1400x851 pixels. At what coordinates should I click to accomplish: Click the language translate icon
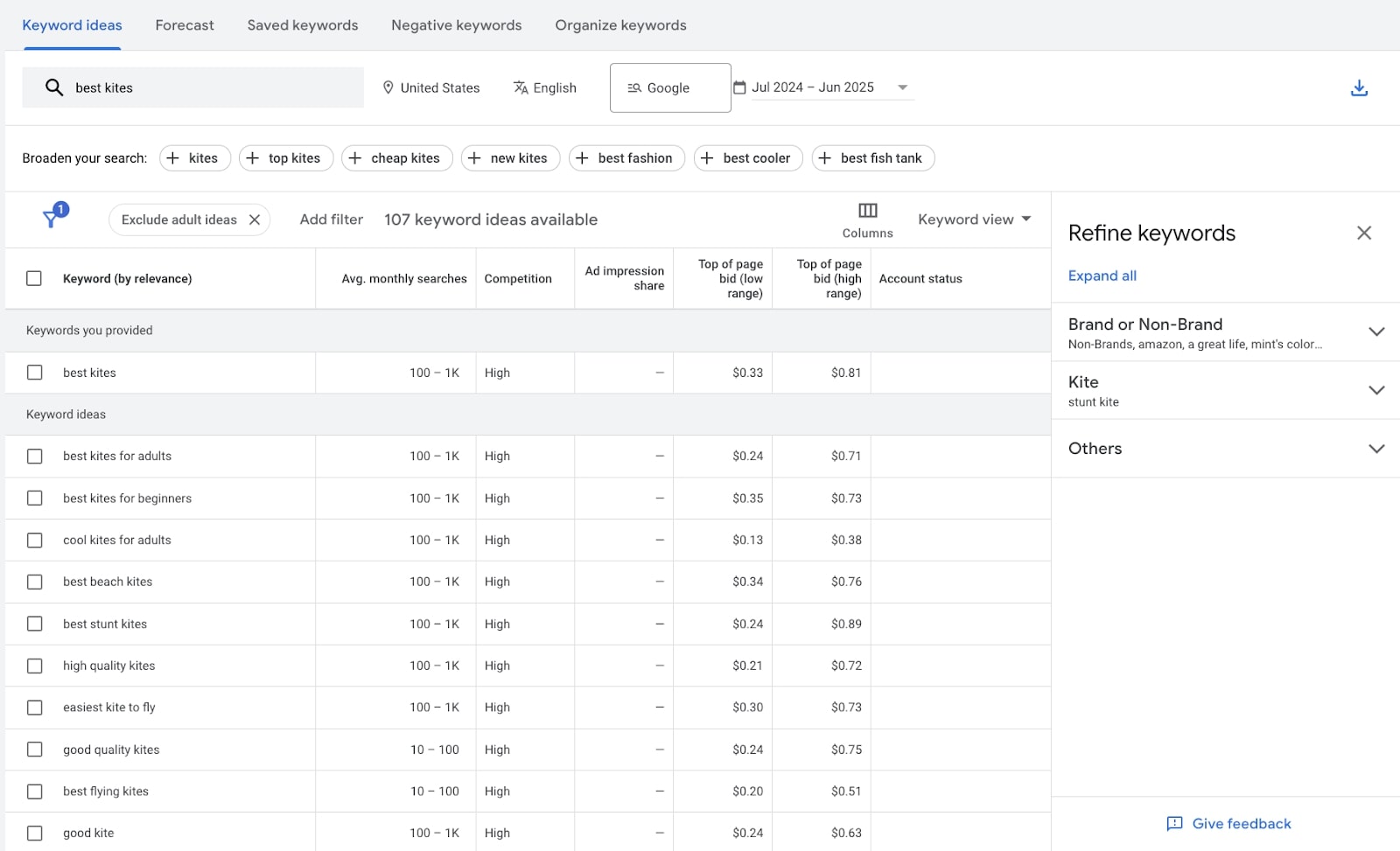[x=521, y=87]
